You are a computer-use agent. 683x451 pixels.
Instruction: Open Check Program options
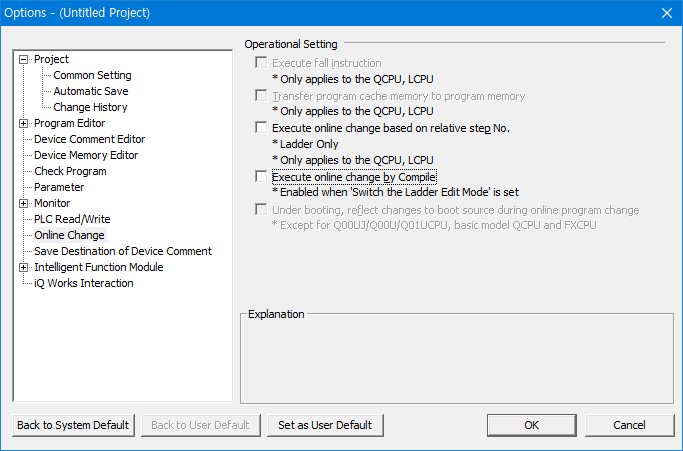click(71, 171)
